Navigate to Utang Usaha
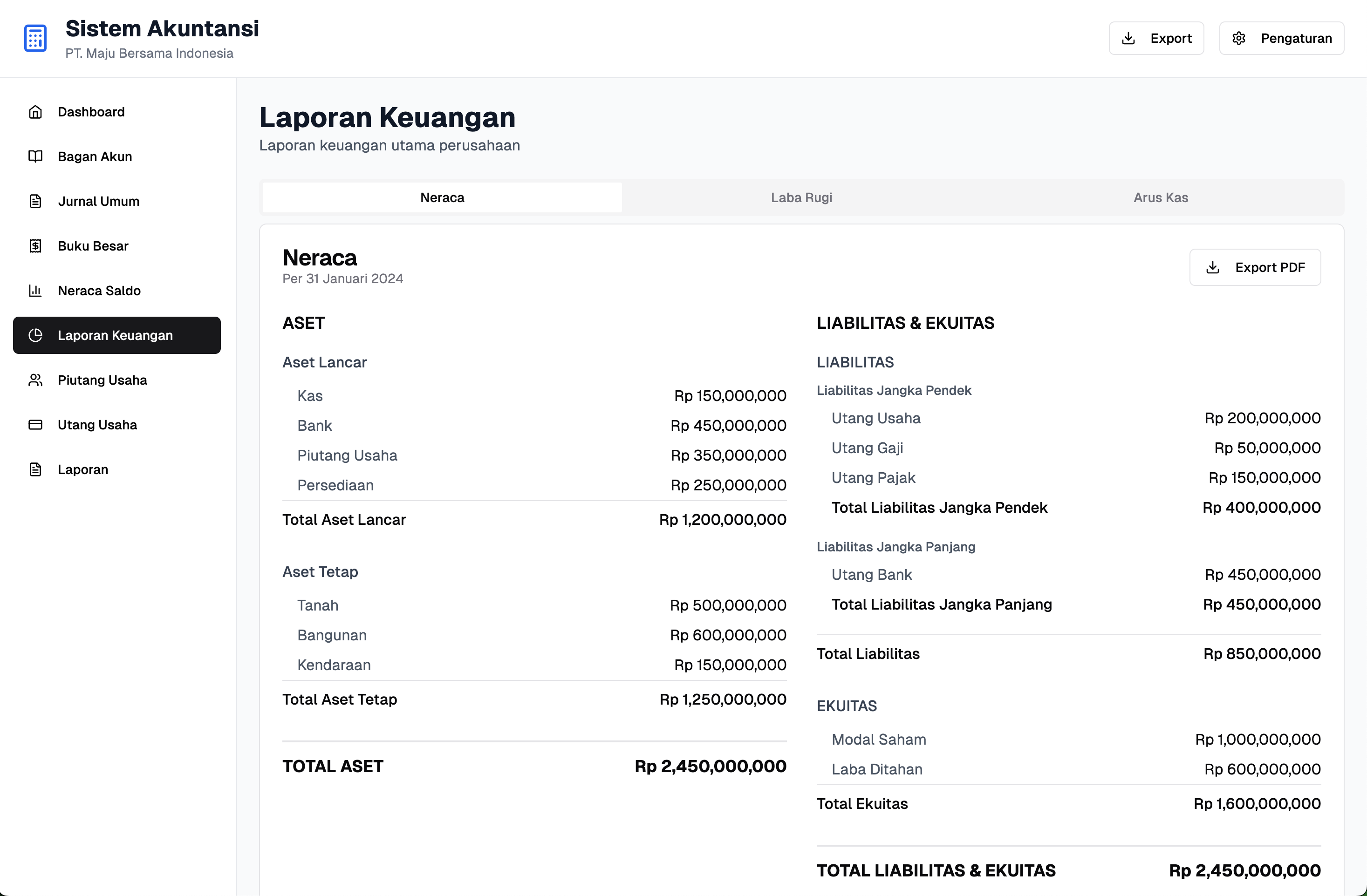The height and width of the screenshot is (896, 1367). tap(116, 425)
